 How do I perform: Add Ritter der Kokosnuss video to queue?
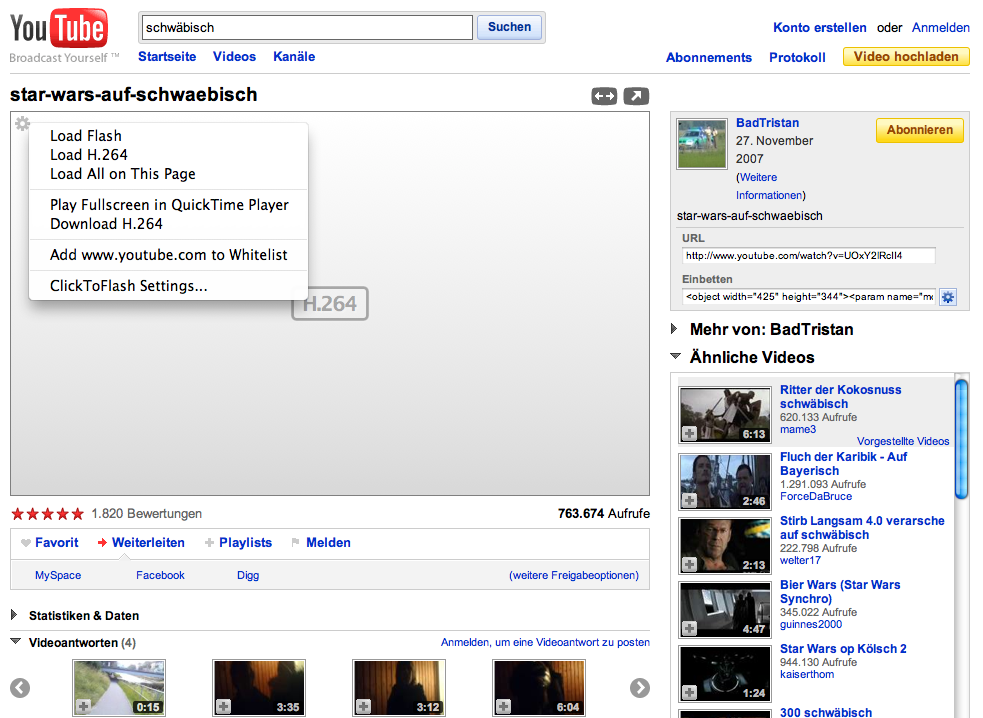pos(690,433)
